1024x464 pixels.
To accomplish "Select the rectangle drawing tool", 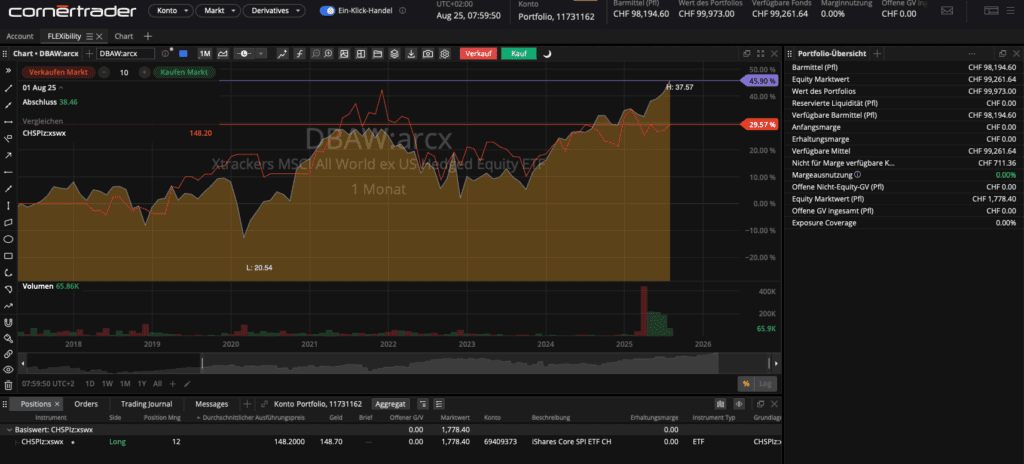I will click(x=8, y=256).
